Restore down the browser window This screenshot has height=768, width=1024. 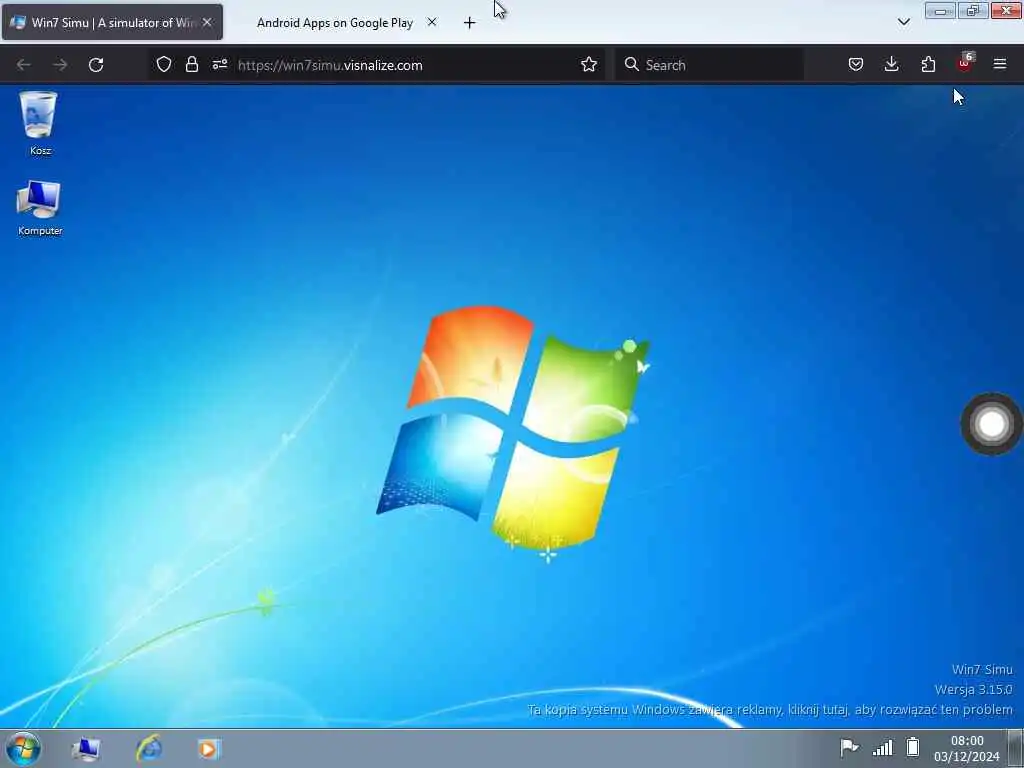pos(972,10)
